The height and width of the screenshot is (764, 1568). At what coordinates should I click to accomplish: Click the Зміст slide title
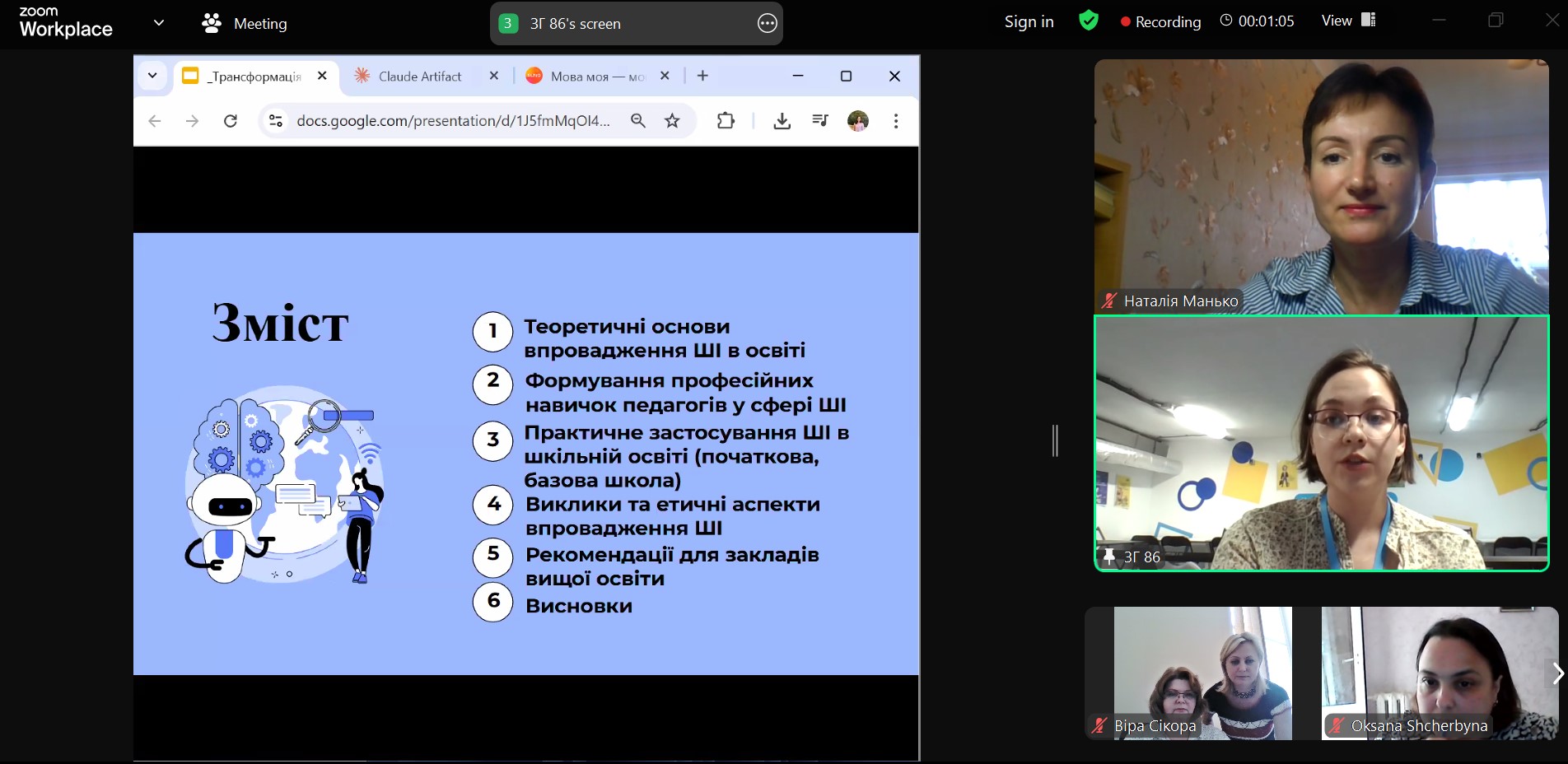pos(281,322)
